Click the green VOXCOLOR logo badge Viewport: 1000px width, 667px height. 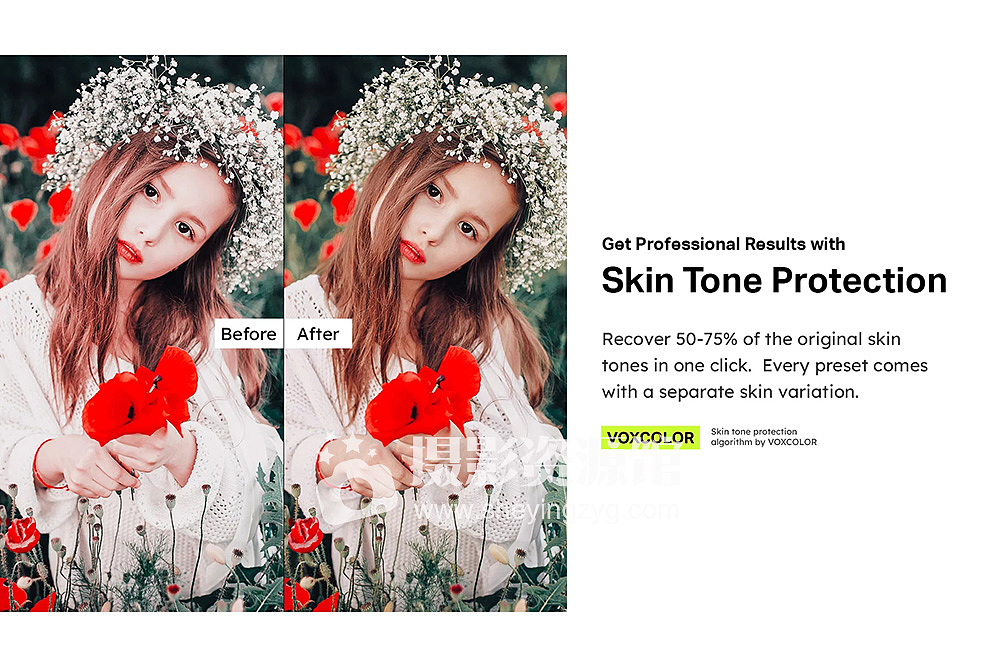650,437
